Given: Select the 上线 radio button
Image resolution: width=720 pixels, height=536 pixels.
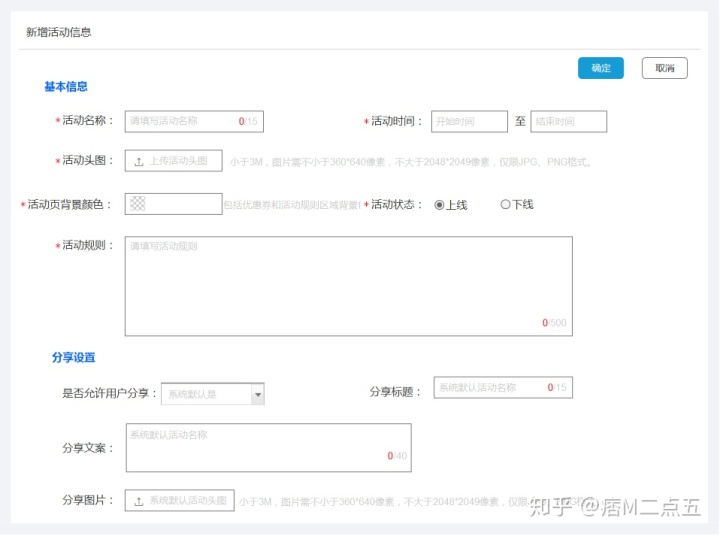Looking at the screenshot, I should 439,205.
